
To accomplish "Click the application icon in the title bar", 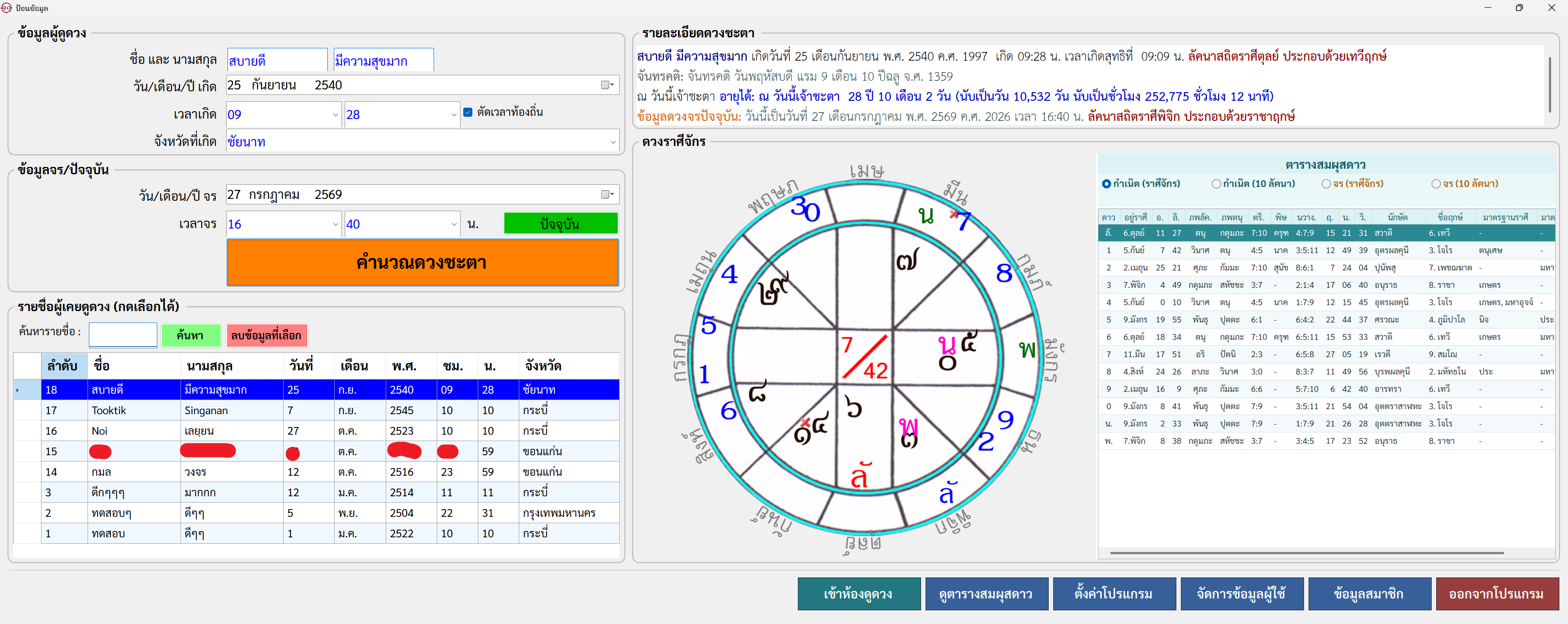I will pyautogui.click(x=7, y=8).
